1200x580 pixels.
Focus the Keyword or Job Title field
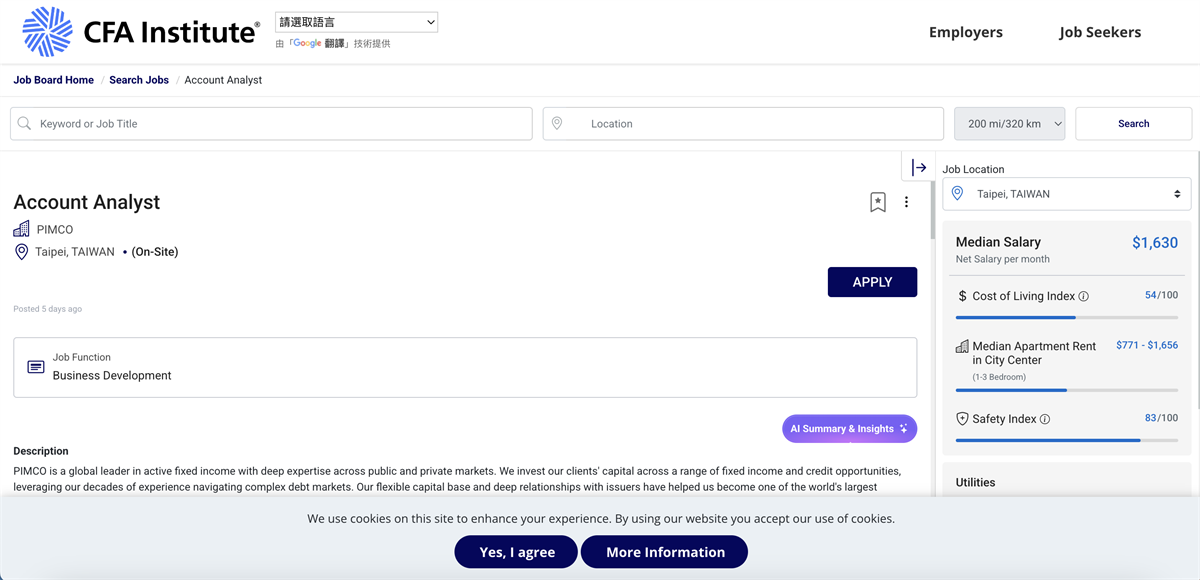tap(280, 124)
